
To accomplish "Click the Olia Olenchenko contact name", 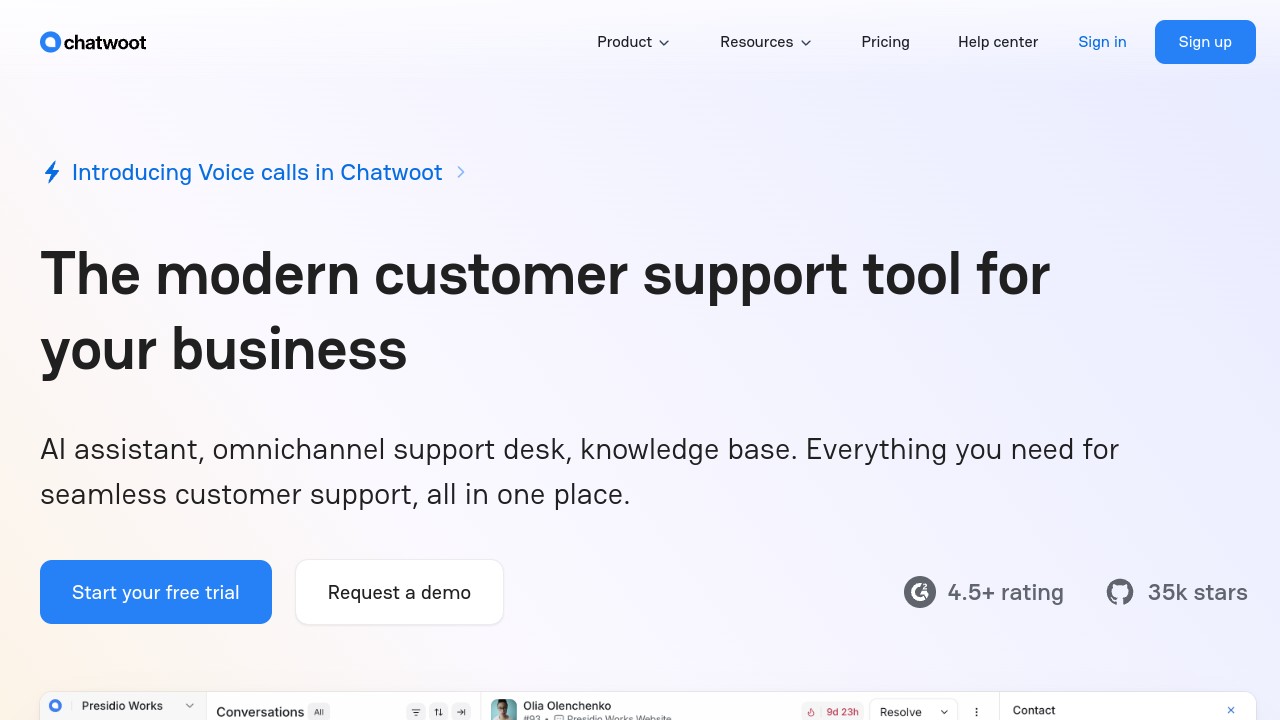I will (567, 706).
